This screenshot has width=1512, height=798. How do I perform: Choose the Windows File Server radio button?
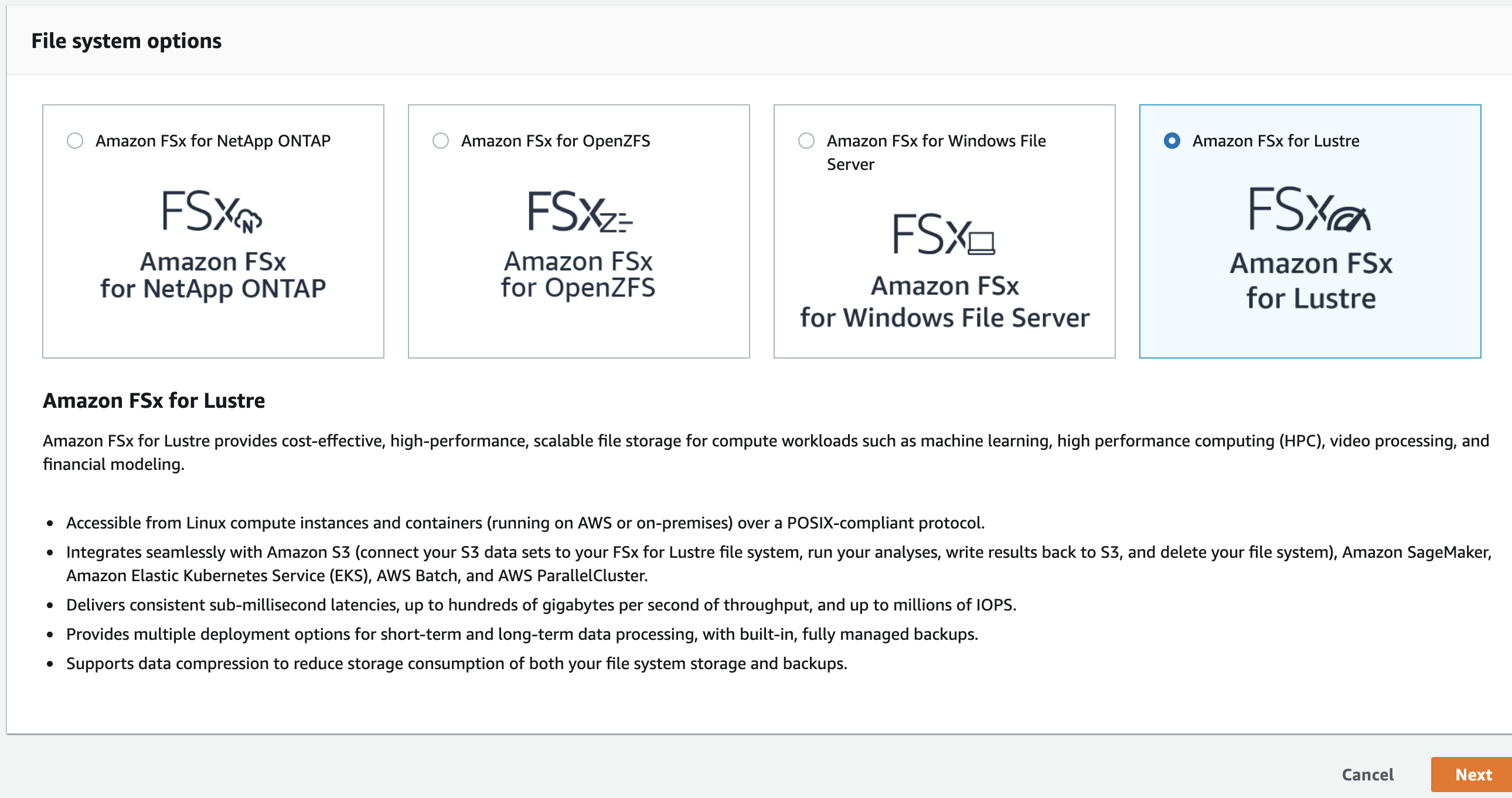806,141
